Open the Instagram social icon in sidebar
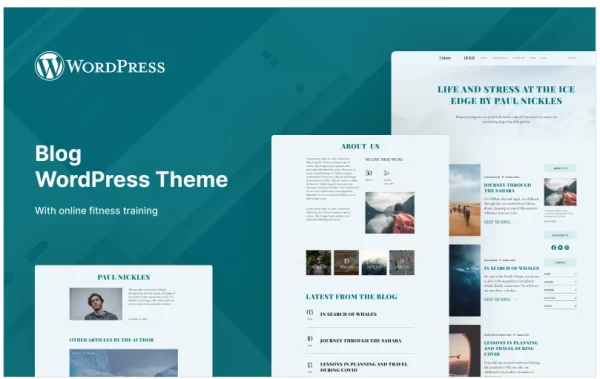This screenshot has width=600, height=379. pyautogui.click(x=567, y=248)
